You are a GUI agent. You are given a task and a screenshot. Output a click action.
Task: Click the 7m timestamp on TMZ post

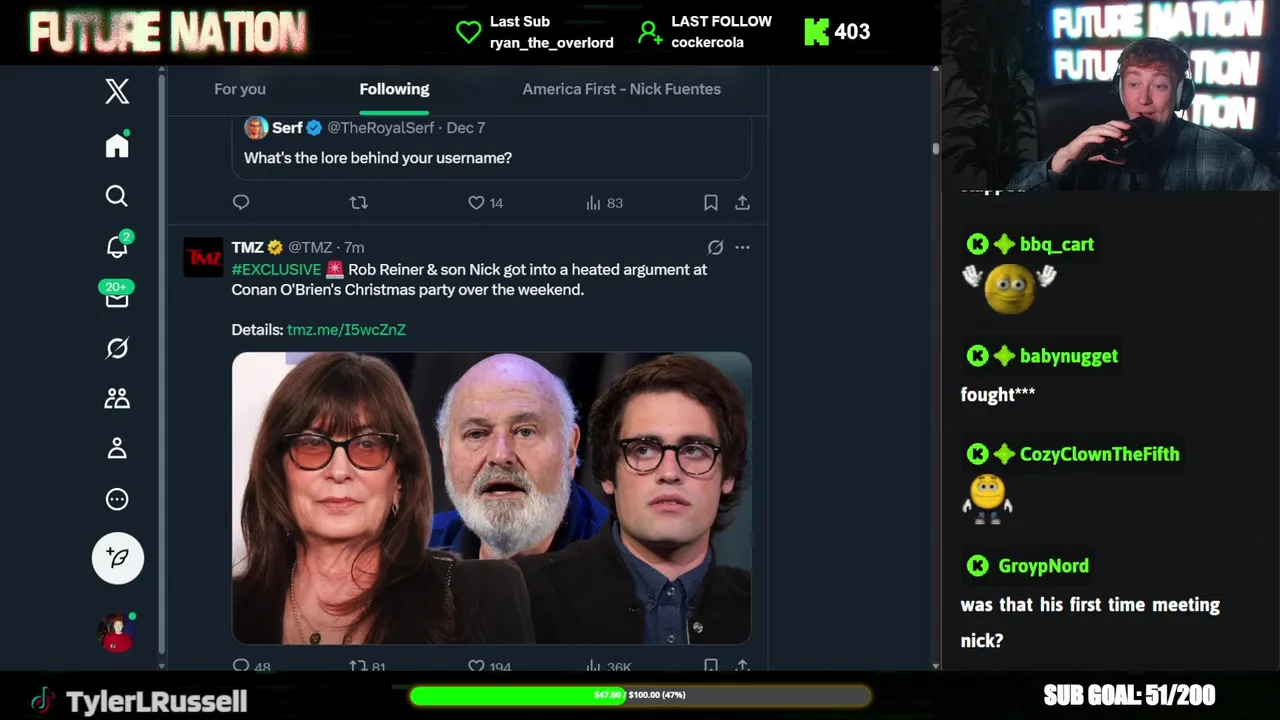[x=354, y=247]
